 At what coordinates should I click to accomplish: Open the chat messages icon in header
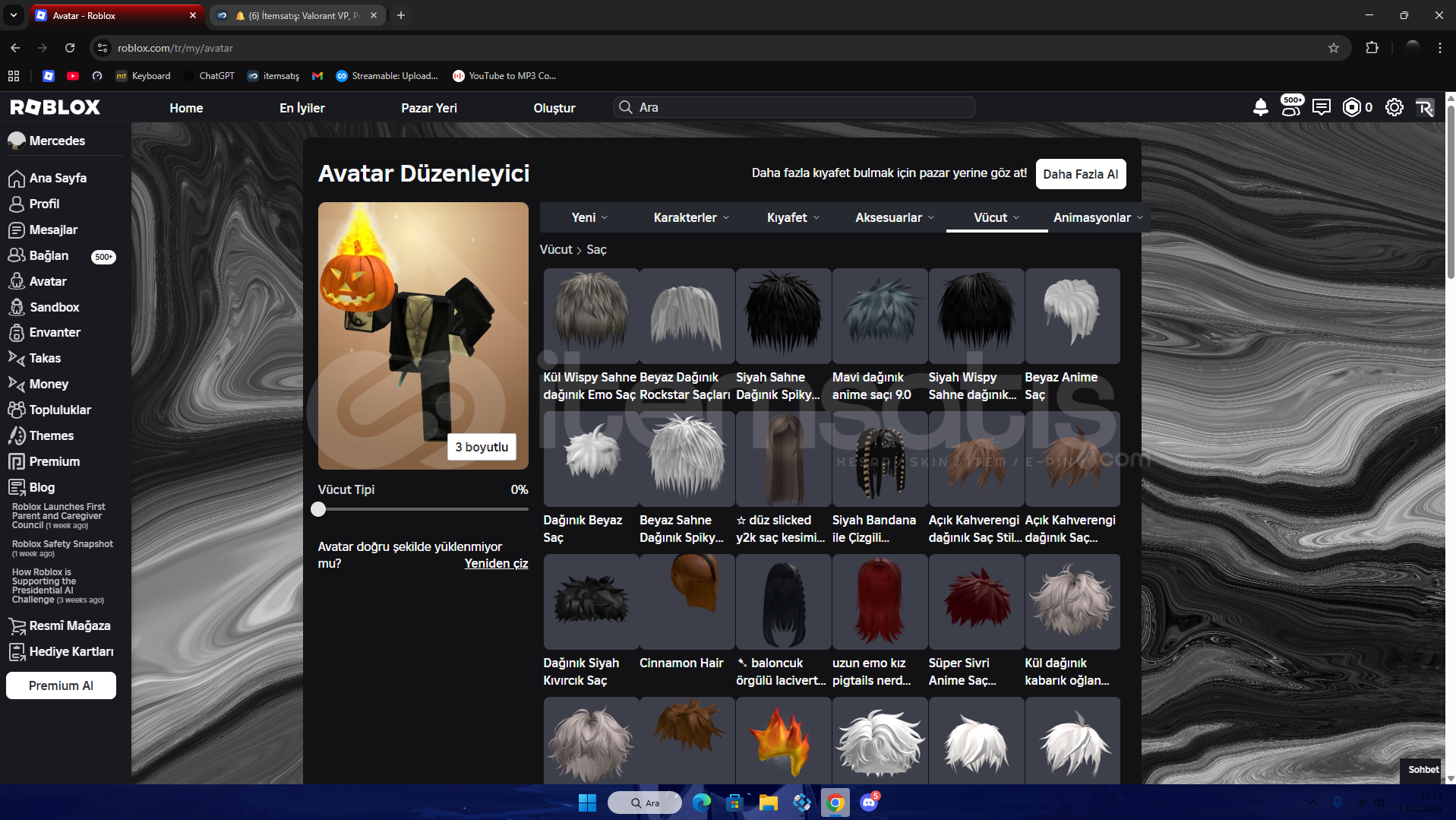[x=1321, y=107]
